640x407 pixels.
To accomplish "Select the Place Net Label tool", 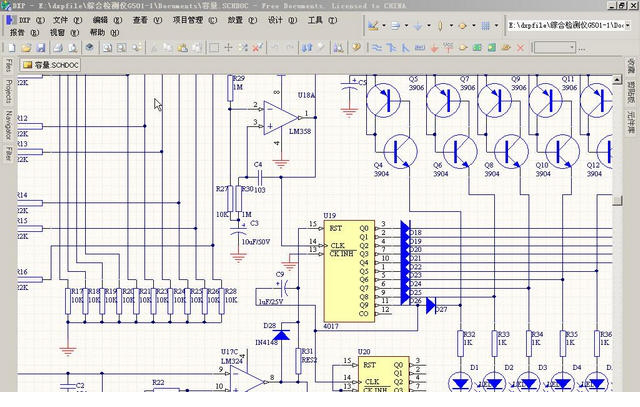I will click(x=420, y=48).
